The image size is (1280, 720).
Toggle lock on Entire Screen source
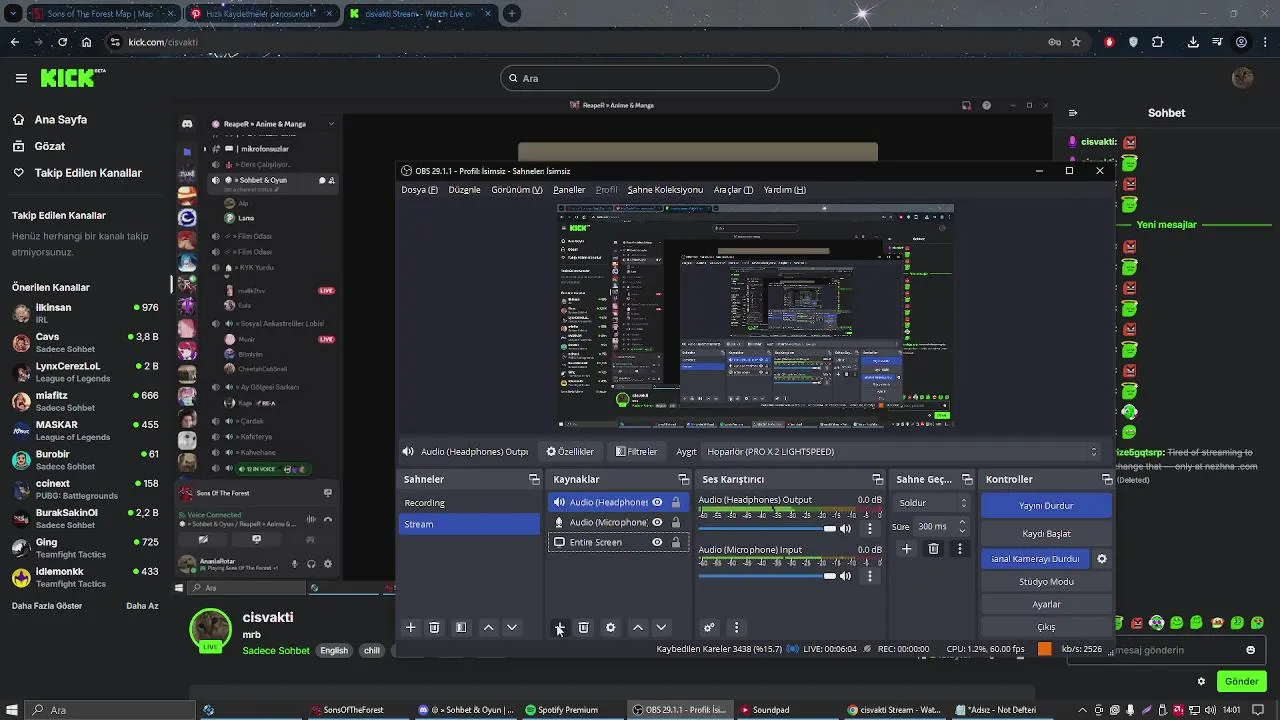(676, 542)
